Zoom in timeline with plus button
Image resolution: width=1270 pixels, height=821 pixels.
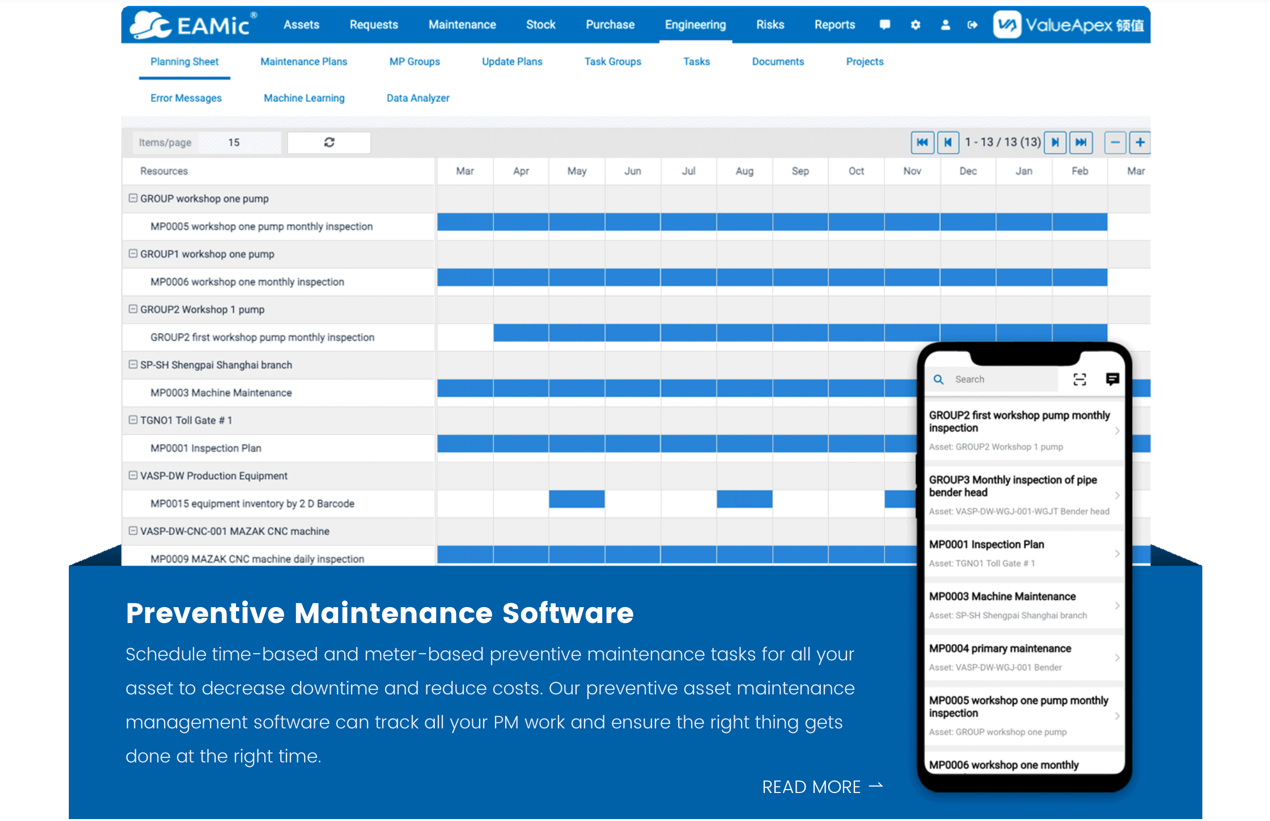pyautogui.click(x=1139, y=143)
